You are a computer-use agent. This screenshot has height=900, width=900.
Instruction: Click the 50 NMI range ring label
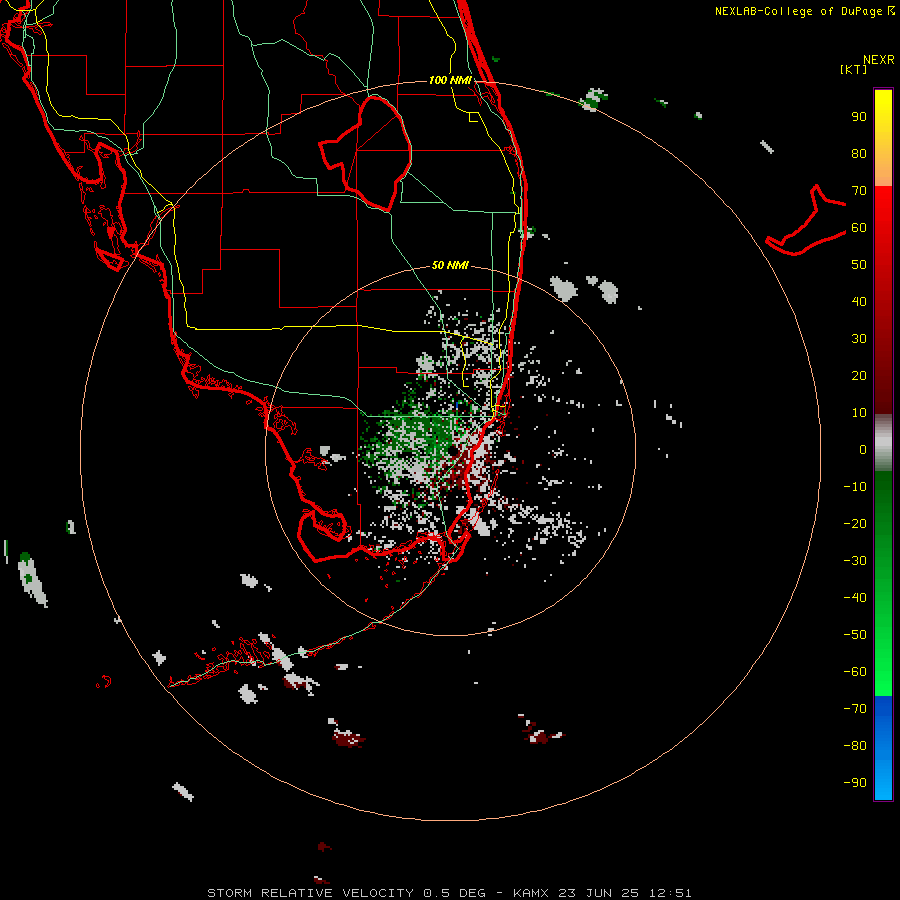coord(450,265)
